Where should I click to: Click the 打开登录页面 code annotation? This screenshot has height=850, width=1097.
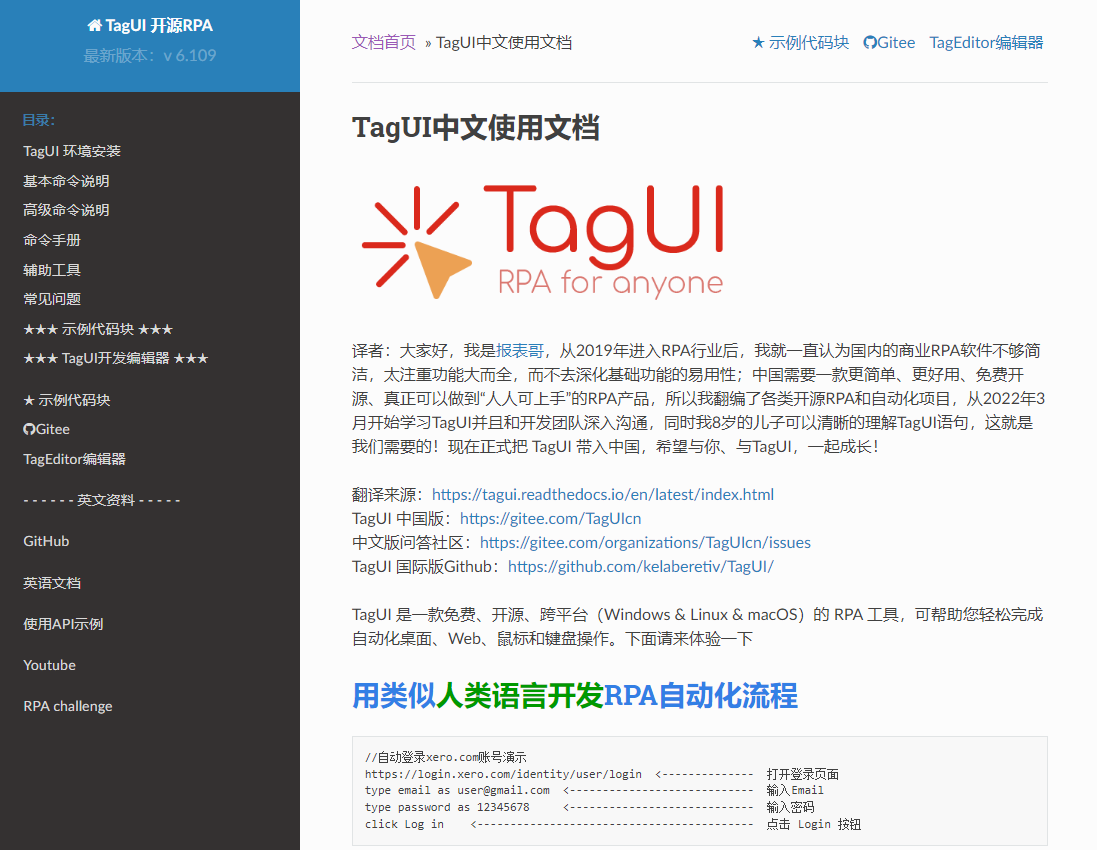pos(802,774)
